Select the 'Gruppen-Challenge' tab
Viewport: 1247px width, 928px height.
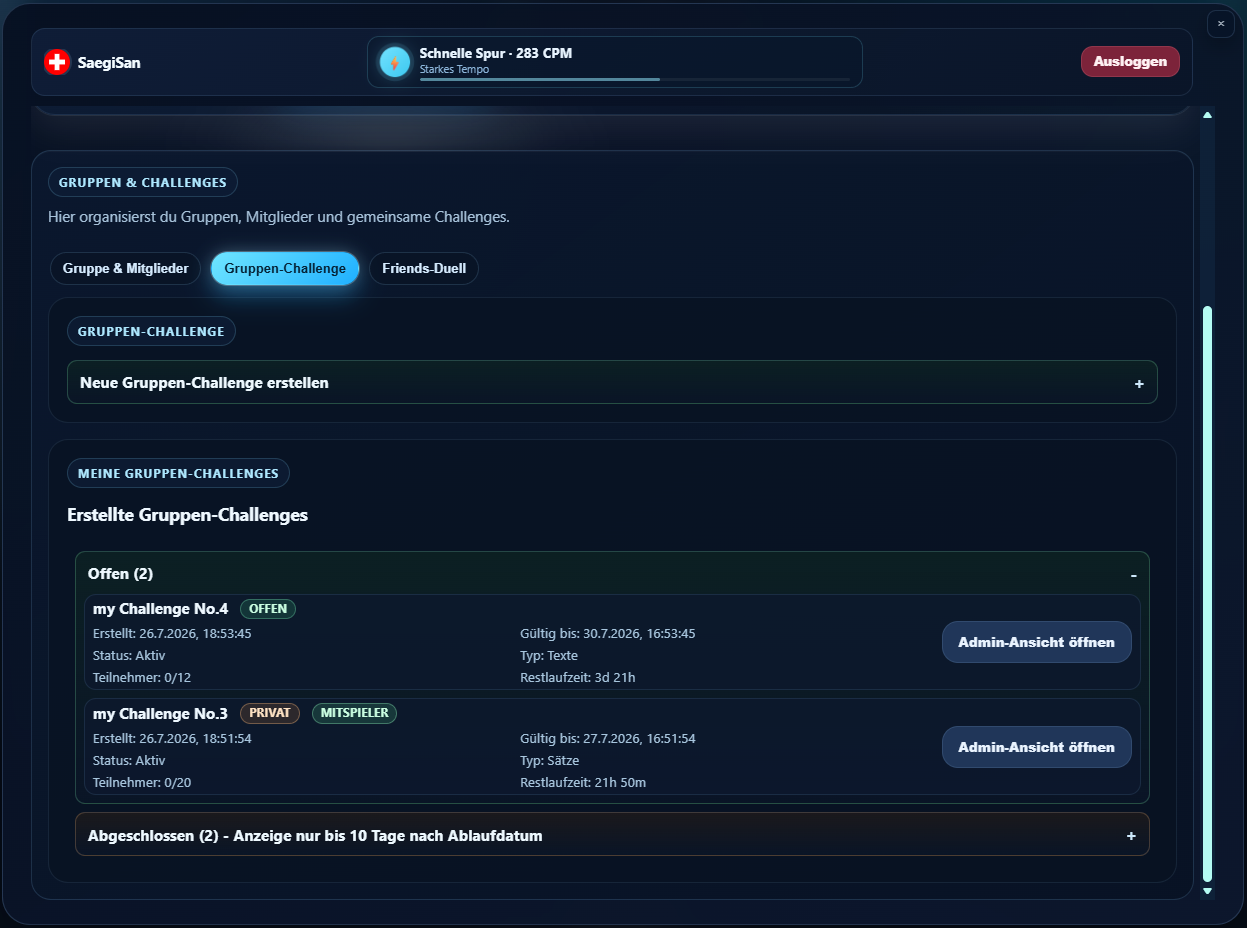(x=285, y=268)
